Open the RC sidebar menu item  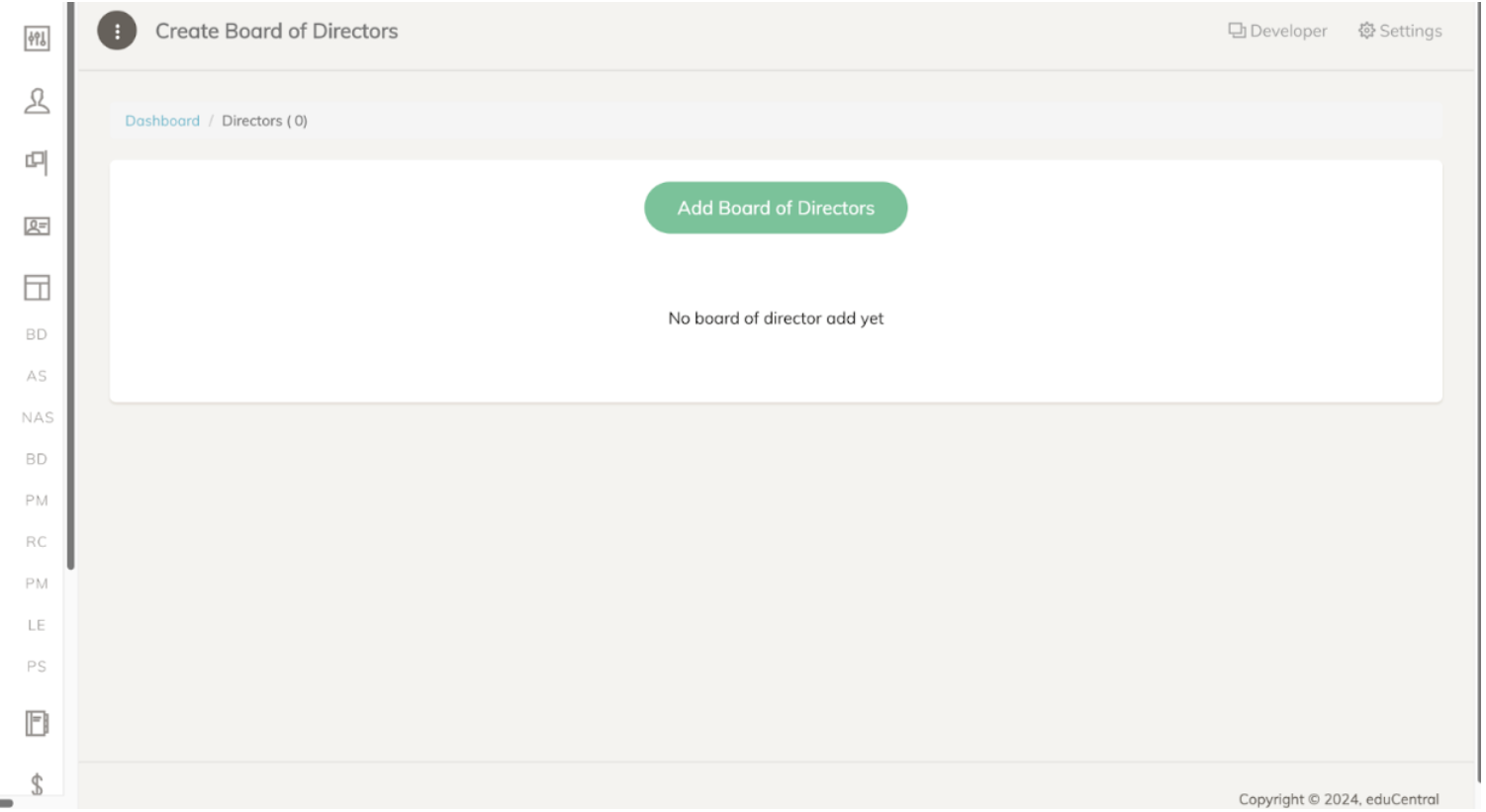point(37,542)
